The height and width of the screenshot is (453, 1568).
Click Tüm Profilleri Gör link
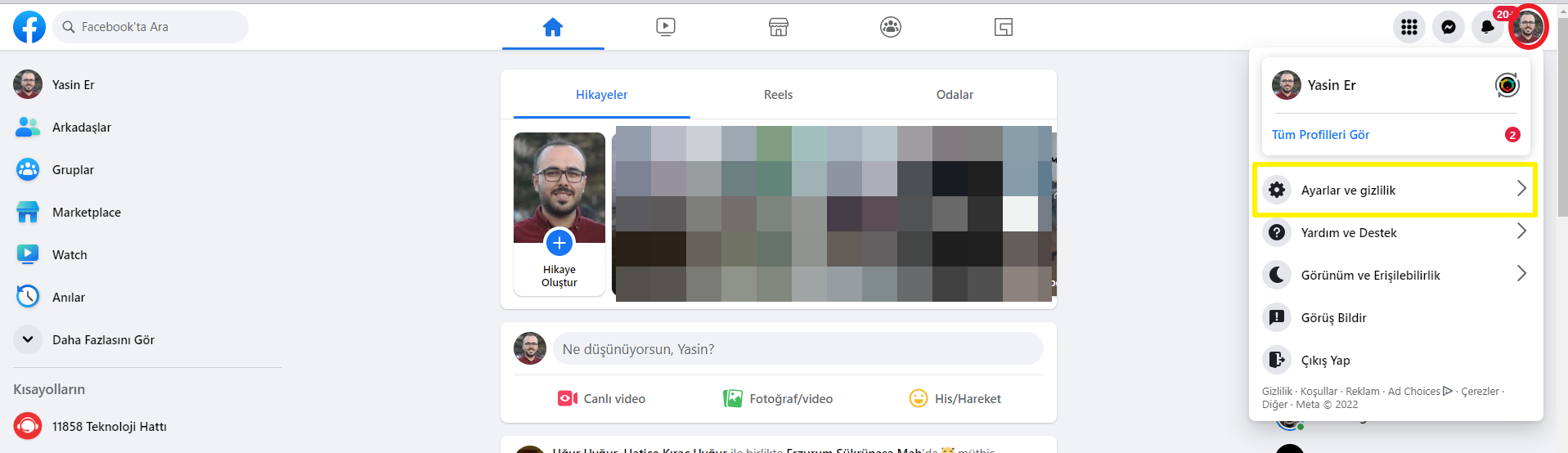[1320, 135]
